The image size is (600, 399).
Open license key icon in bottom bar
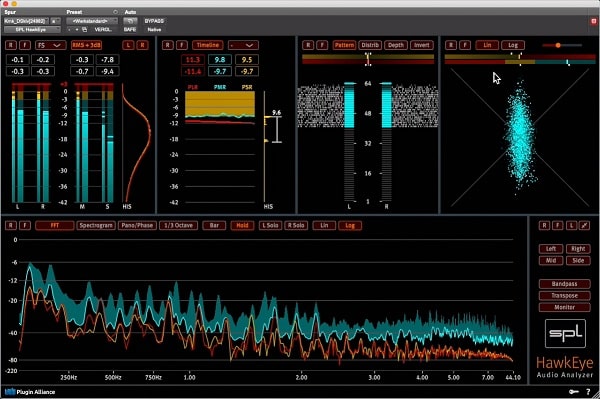pyautogui.click(x=574, y=392)
